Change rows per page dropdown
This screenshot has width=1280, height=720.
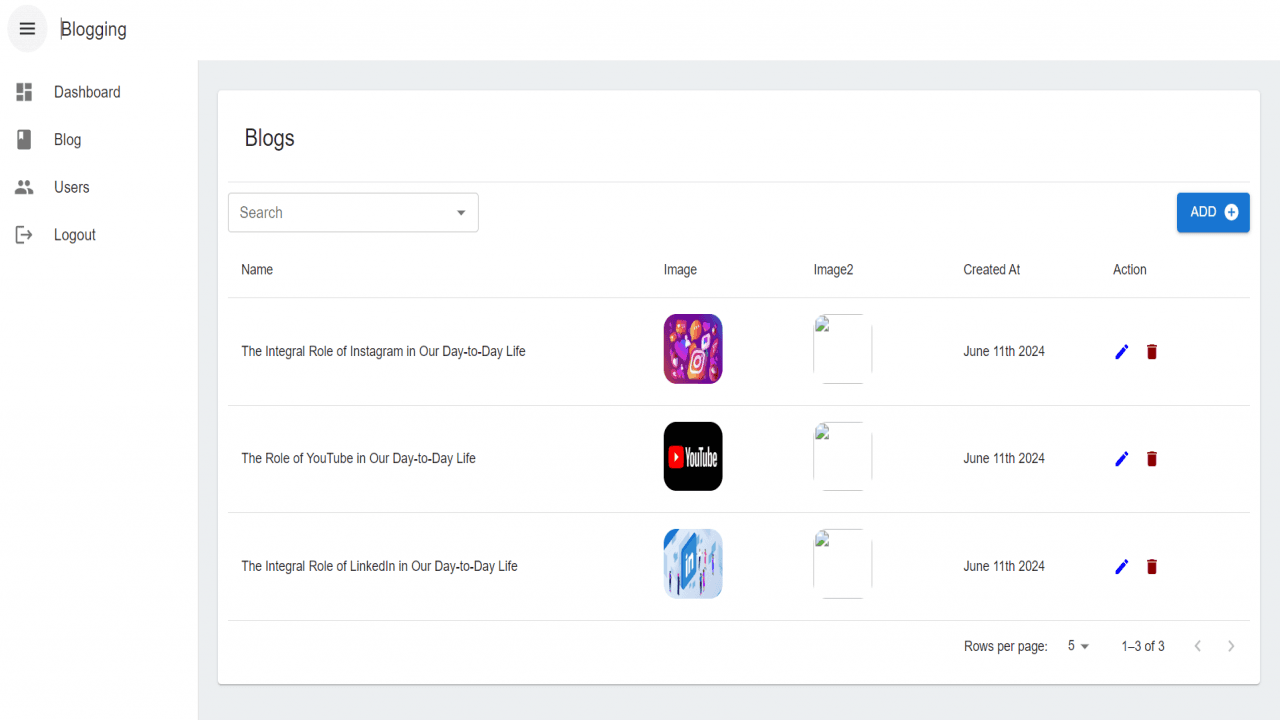1078,646
